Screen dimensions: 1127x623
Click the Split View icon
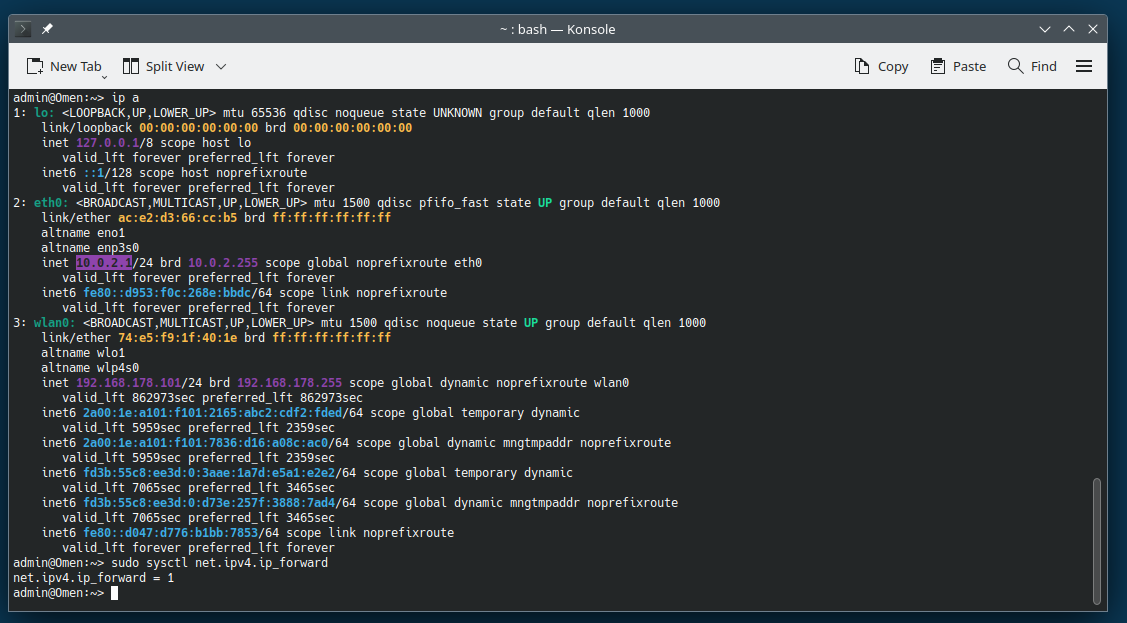point(131,66)
